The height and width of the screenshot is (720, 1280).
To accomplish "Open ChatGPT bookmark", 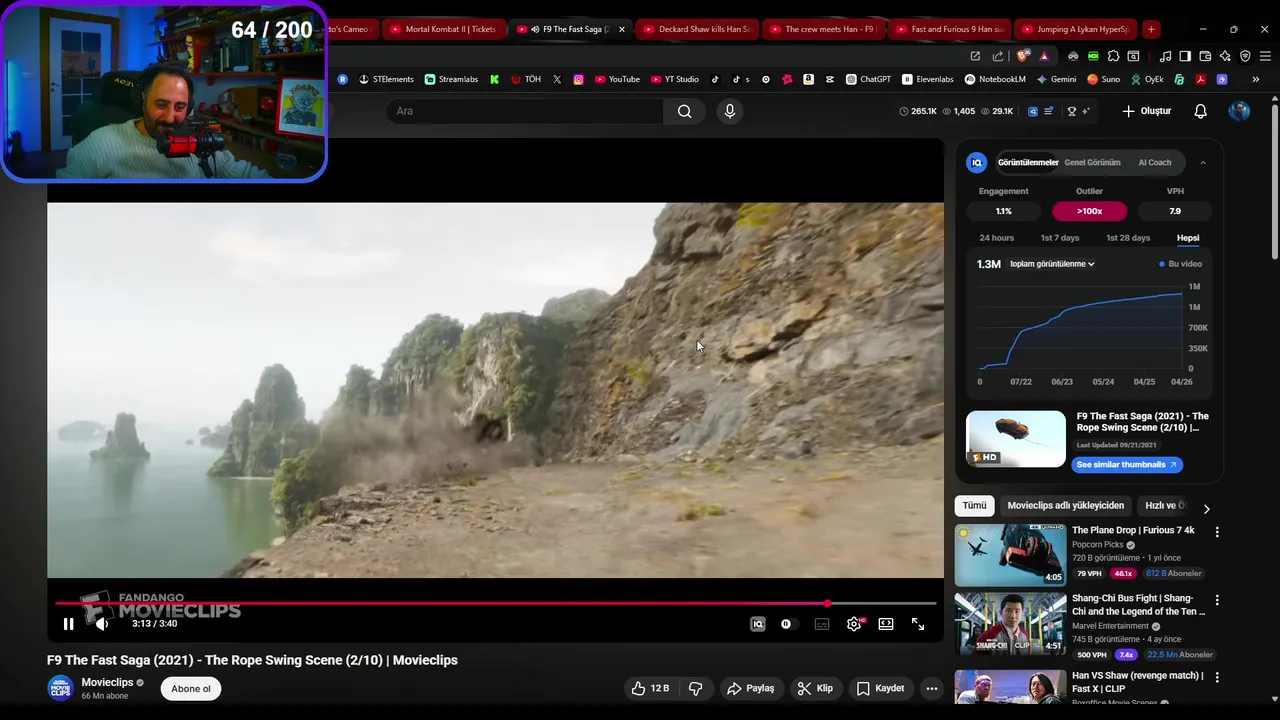I will pyautogui.click(x=868, y=79).
